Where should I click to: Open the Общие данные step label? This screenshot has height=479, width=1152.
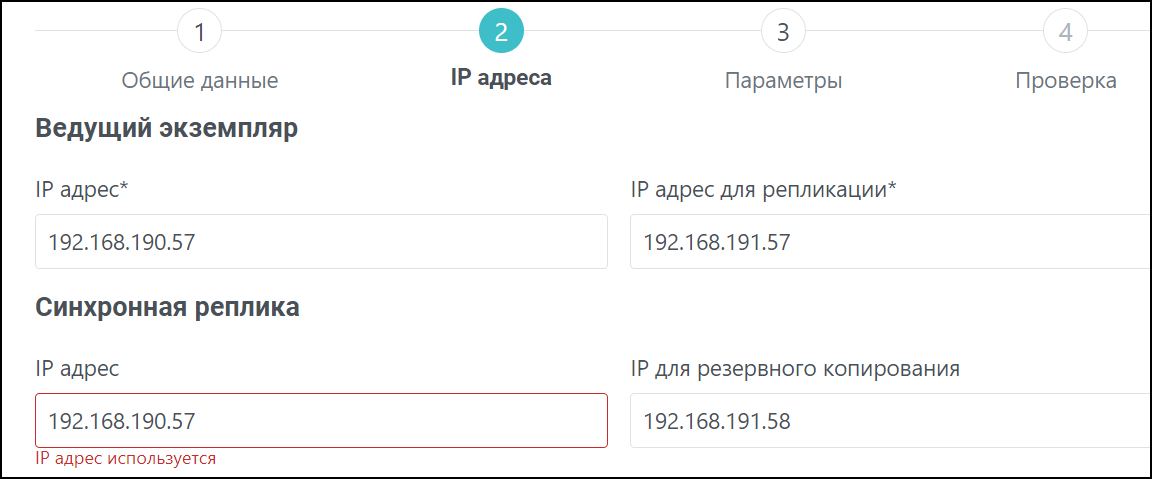pyautogui.click(x=200, y=81)
